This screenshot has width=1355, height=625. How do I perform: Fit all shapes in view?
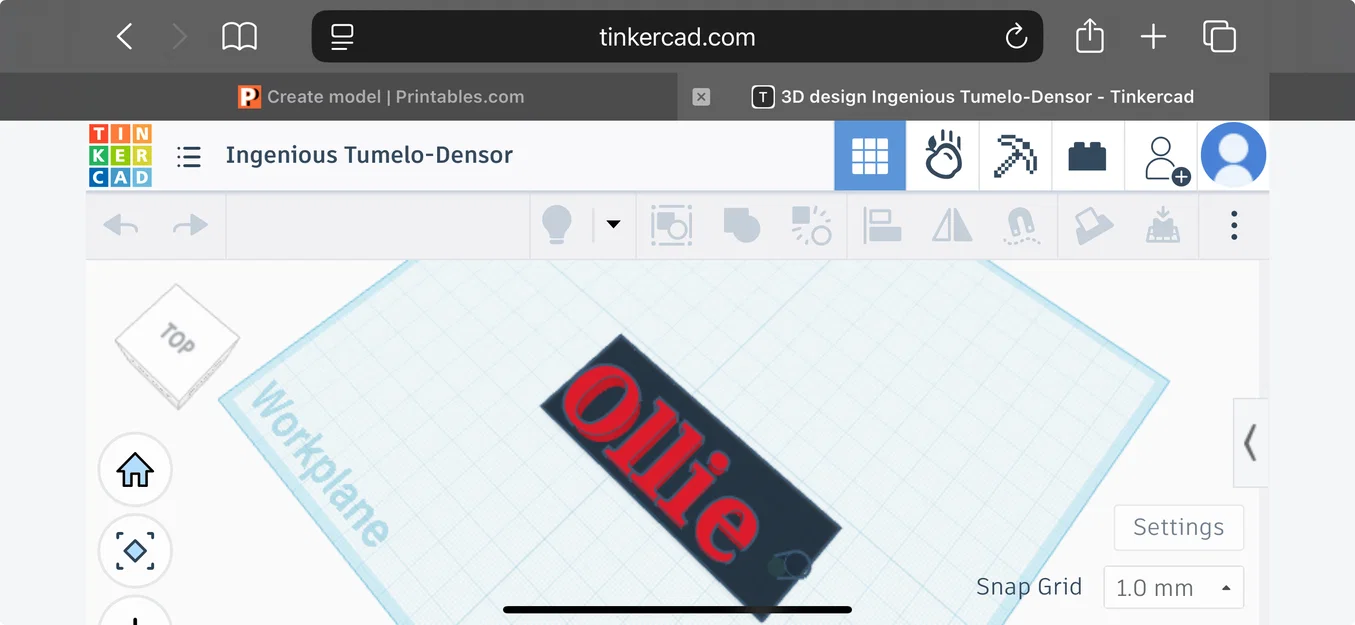pos(135,551)
